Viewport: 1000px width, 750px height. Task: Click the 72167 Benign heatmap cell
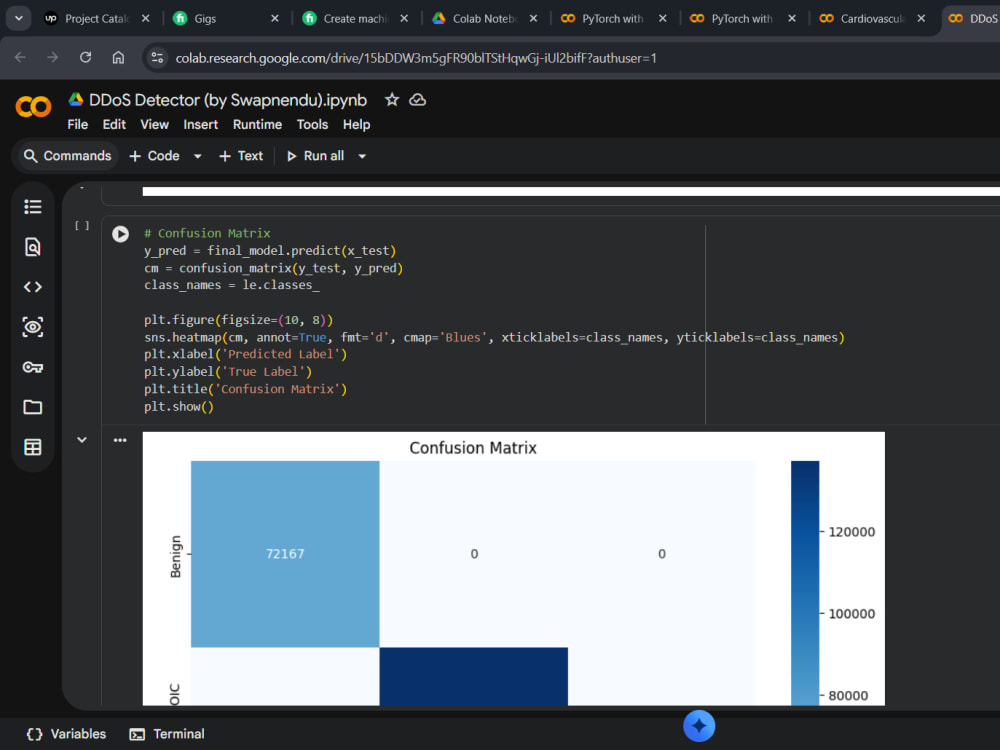tap(285, 554)
